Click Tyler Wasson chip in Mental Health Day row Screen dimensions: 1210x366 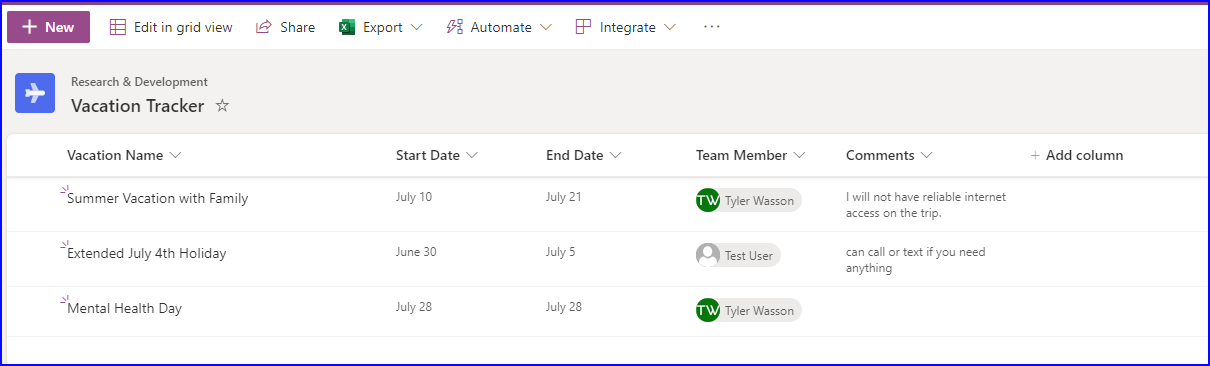coord(748,310)
